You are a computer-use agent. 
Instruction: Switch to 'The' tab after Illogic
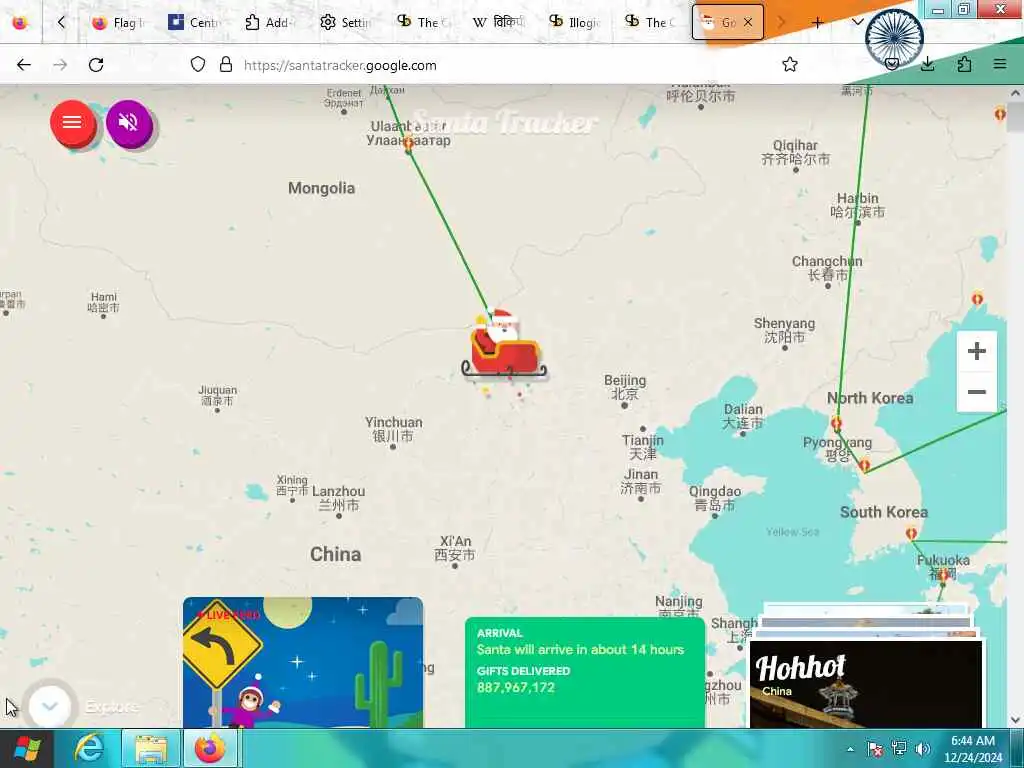coord(650,23)
